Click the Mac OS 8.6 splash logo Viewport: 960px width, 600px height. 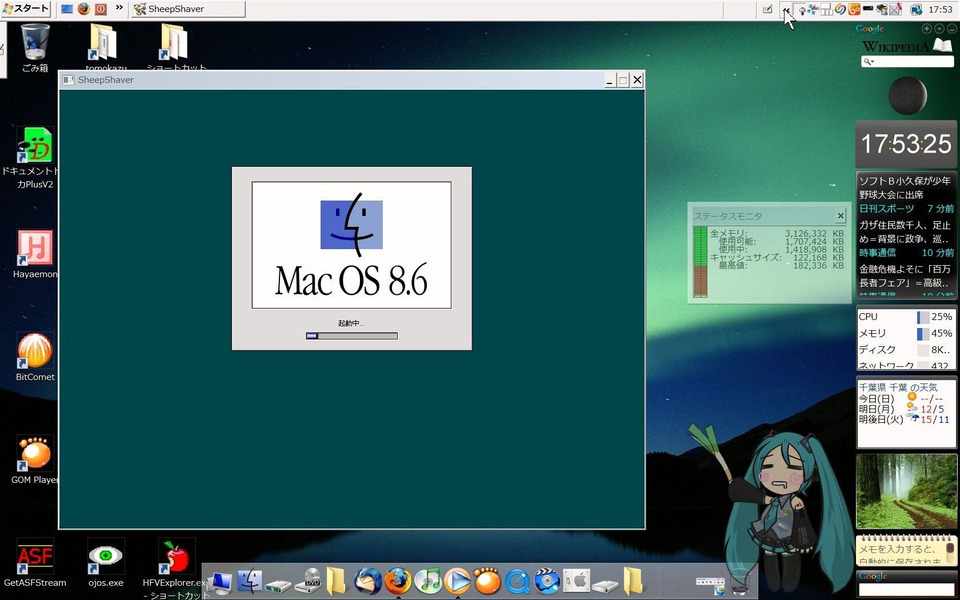click(x=351, y=245)
